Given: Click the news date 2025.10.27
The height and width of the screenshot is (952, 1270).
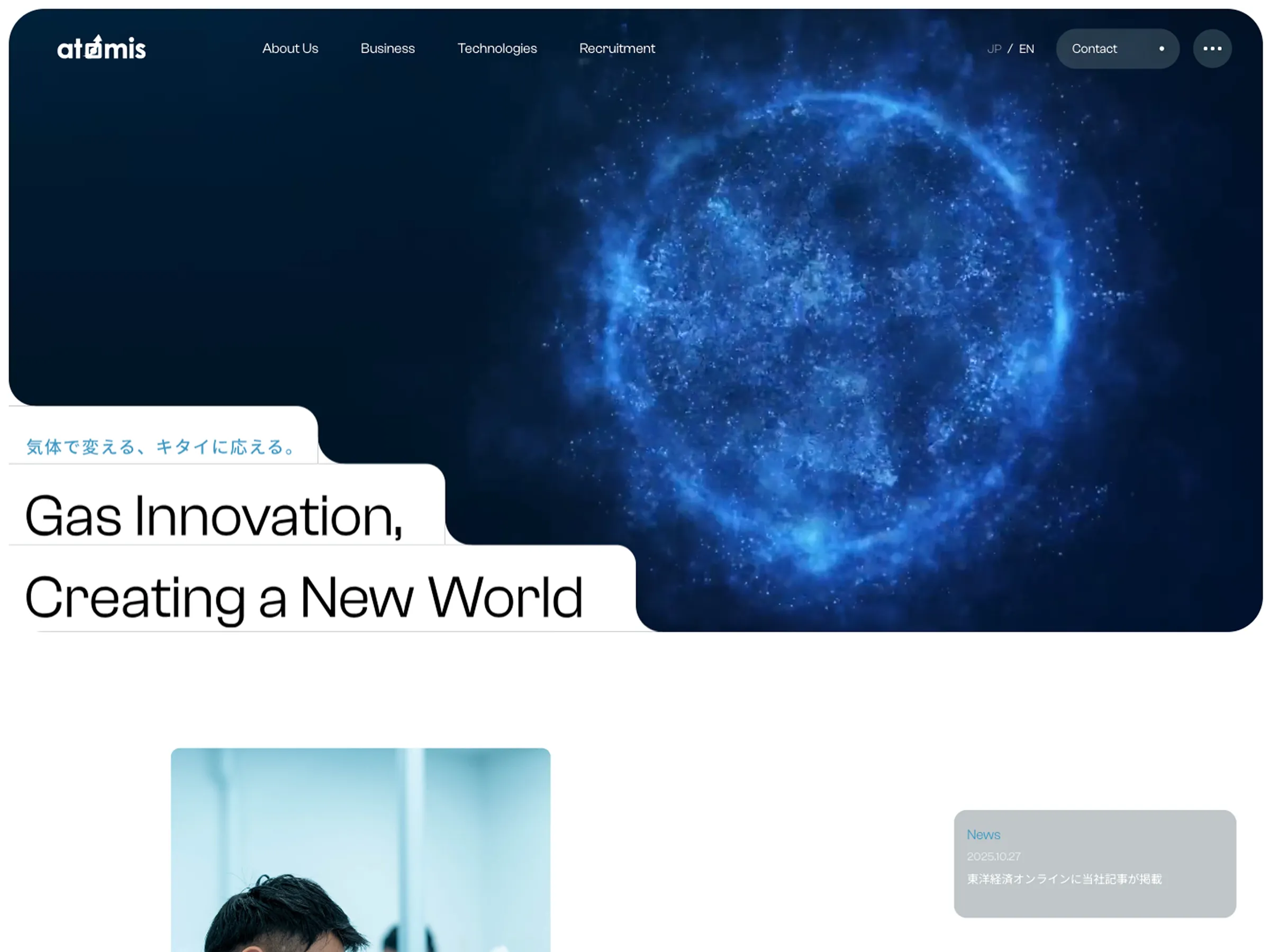Looking at the screenshot, I should [x=993, y=856].
